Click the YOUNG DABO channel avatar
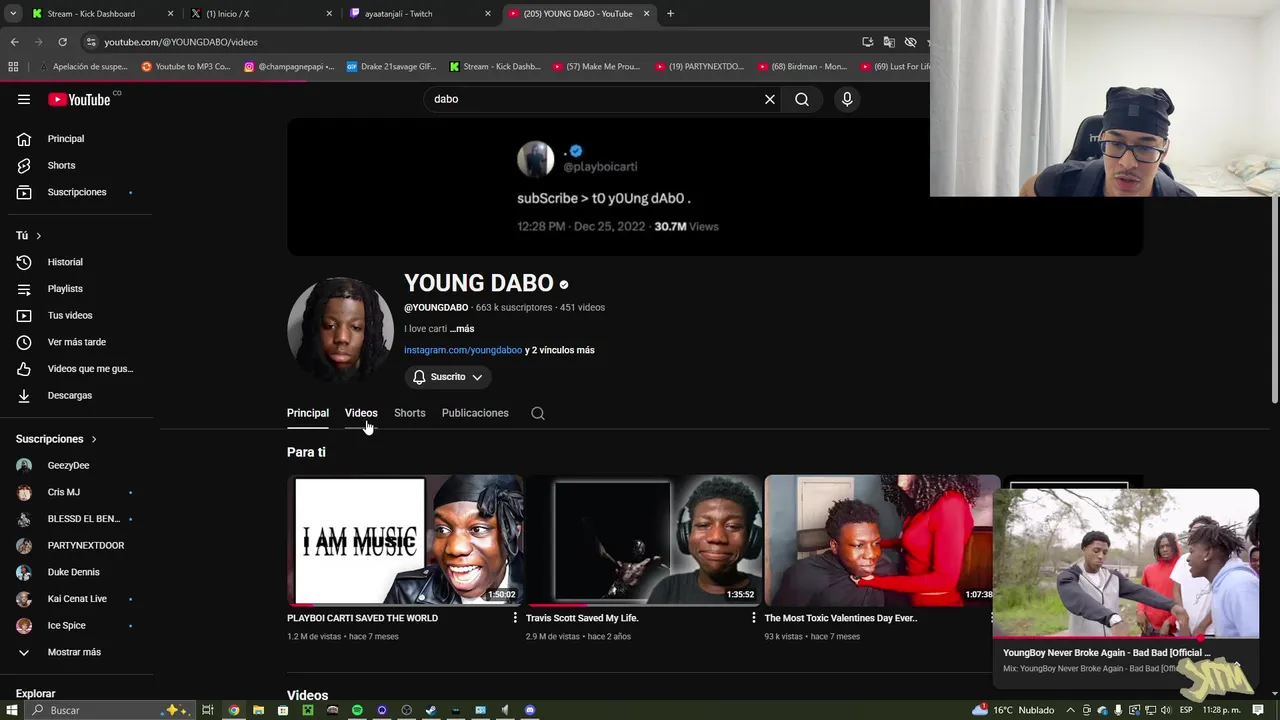The image size is (1280, 720). tap(340, 330)
